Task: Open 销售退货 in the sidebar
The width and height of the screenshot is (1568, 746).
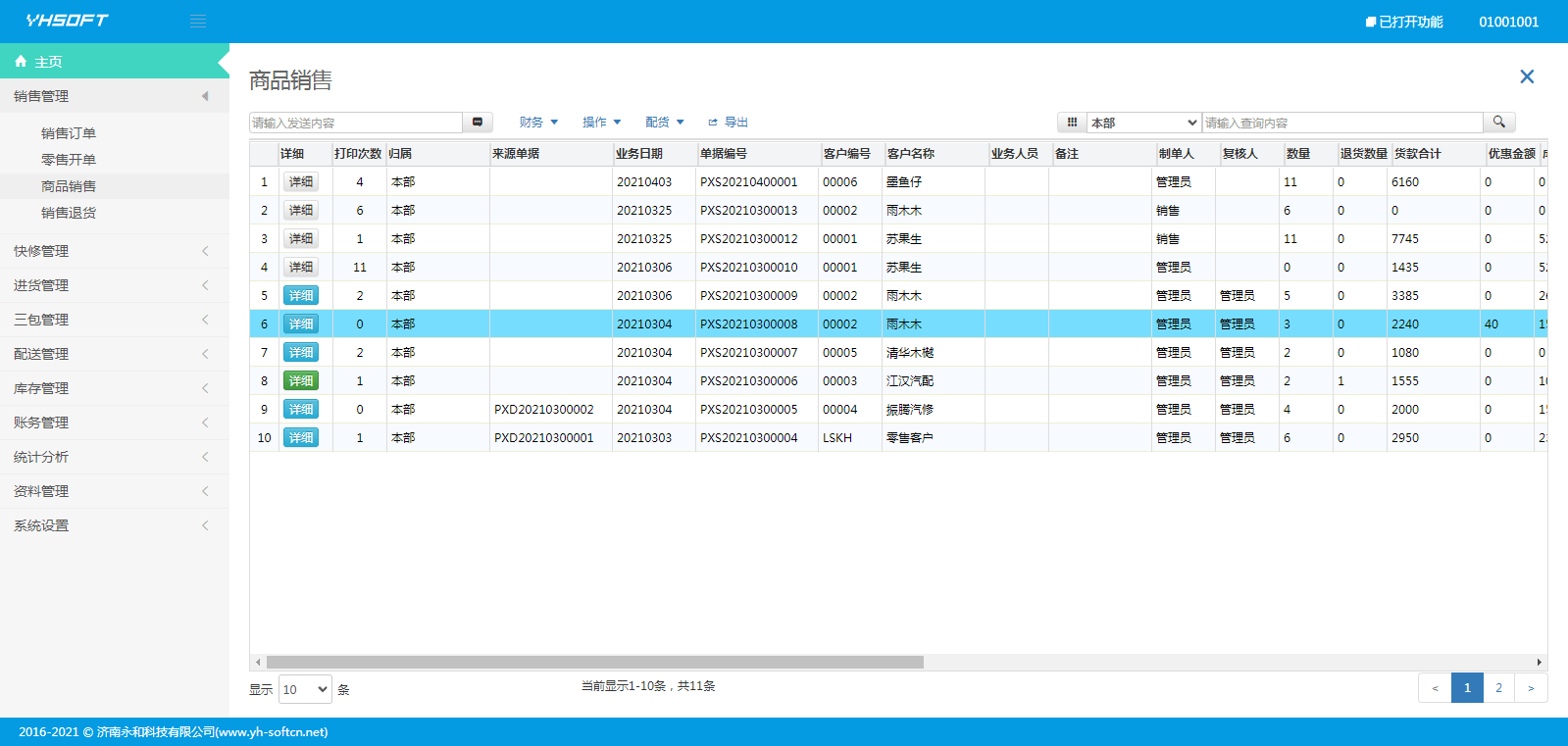Action: (x=69, y=213)
